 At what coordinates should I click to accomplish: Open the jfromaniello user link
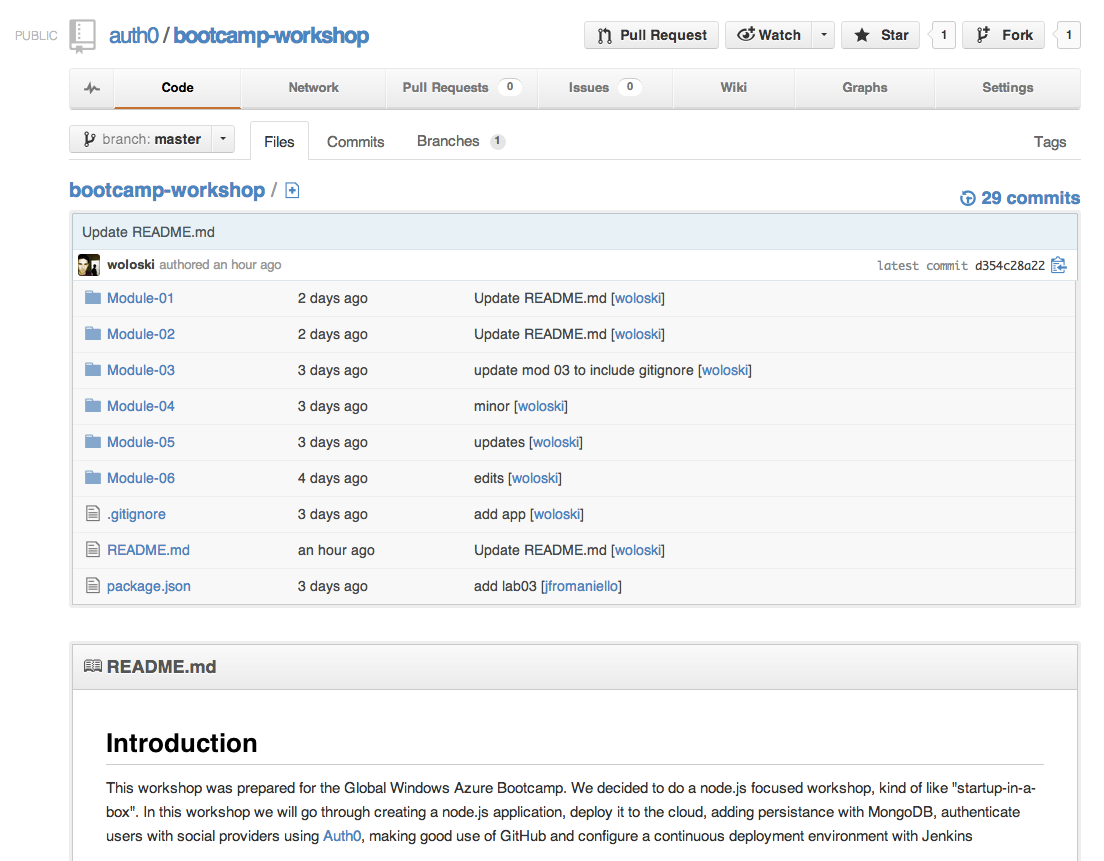click(x=581, y=586)
